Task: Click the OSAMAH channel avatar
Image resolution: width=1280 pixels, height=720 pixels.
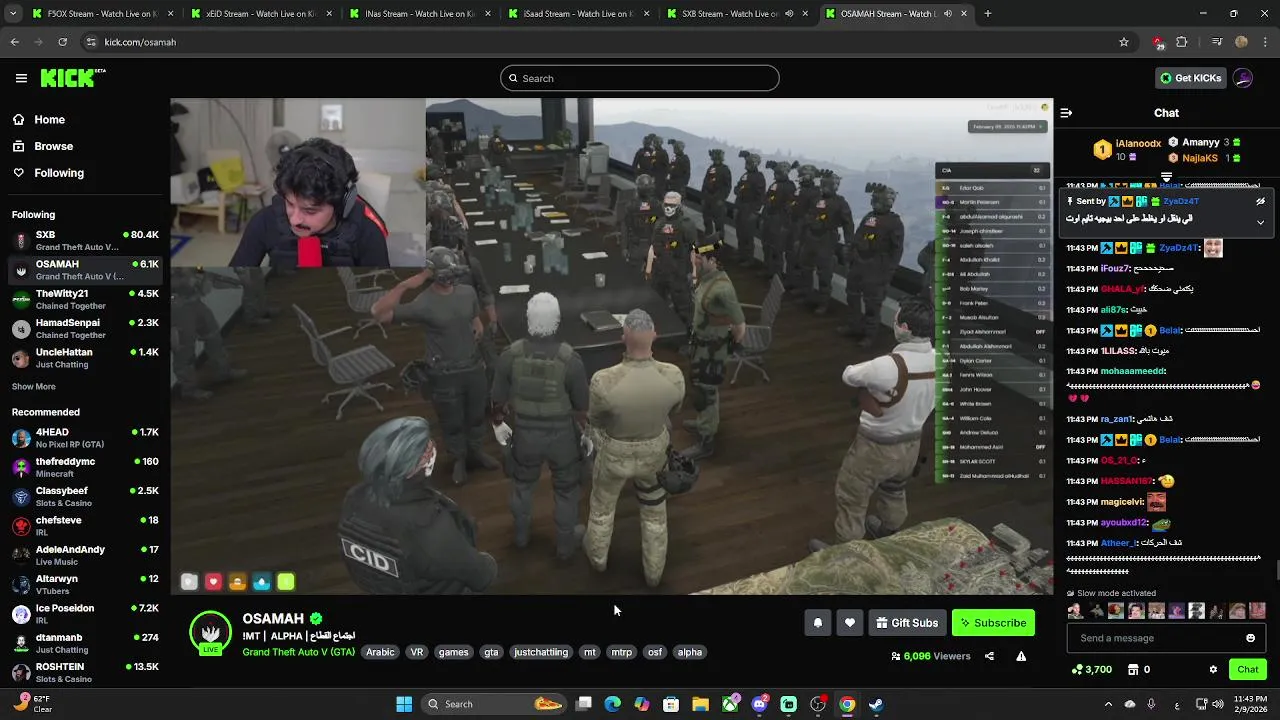Action: tap(210, 632)
